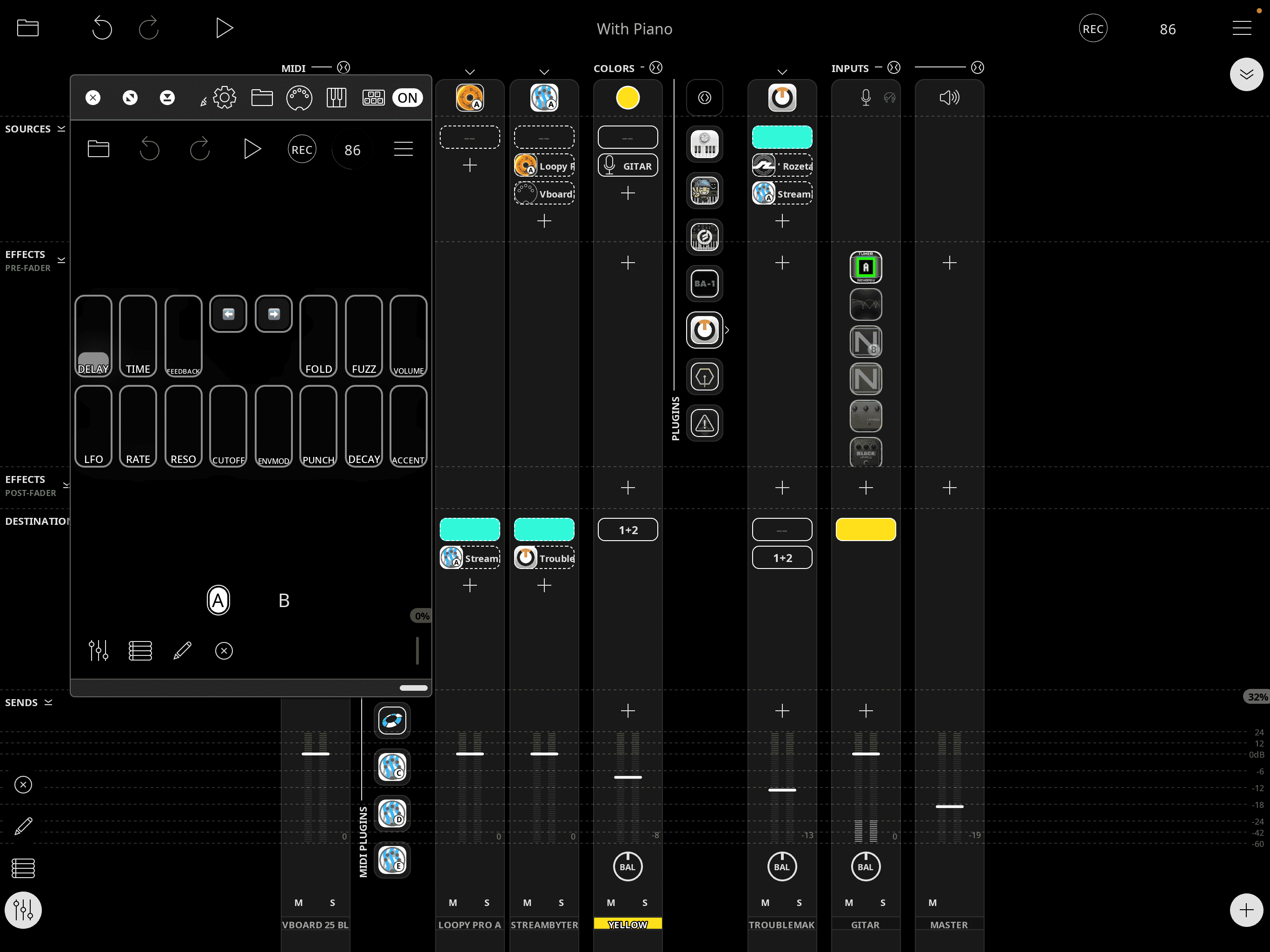Click the collapse button in top-right corner
1270x952 pixels.
(x=1246, y=74)
